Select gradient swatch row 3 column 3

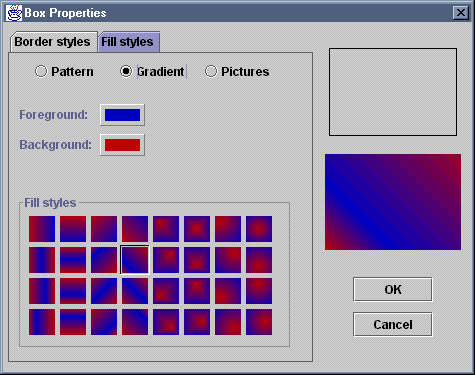[x=104, y=291]
